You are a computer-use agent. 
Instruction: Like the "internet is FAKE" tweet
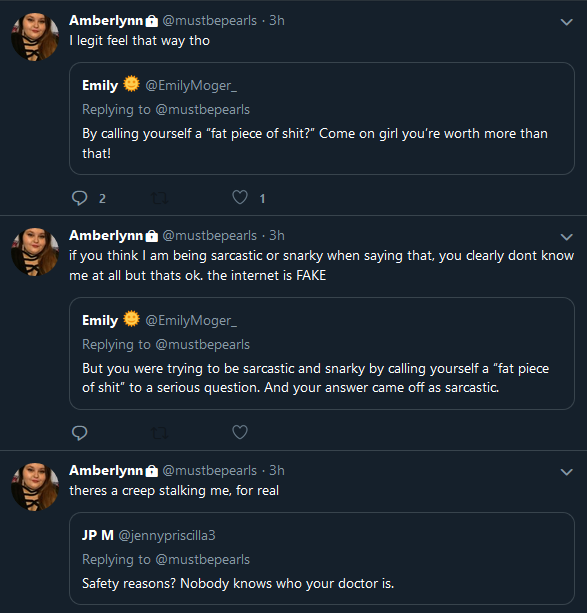[240, 432]
